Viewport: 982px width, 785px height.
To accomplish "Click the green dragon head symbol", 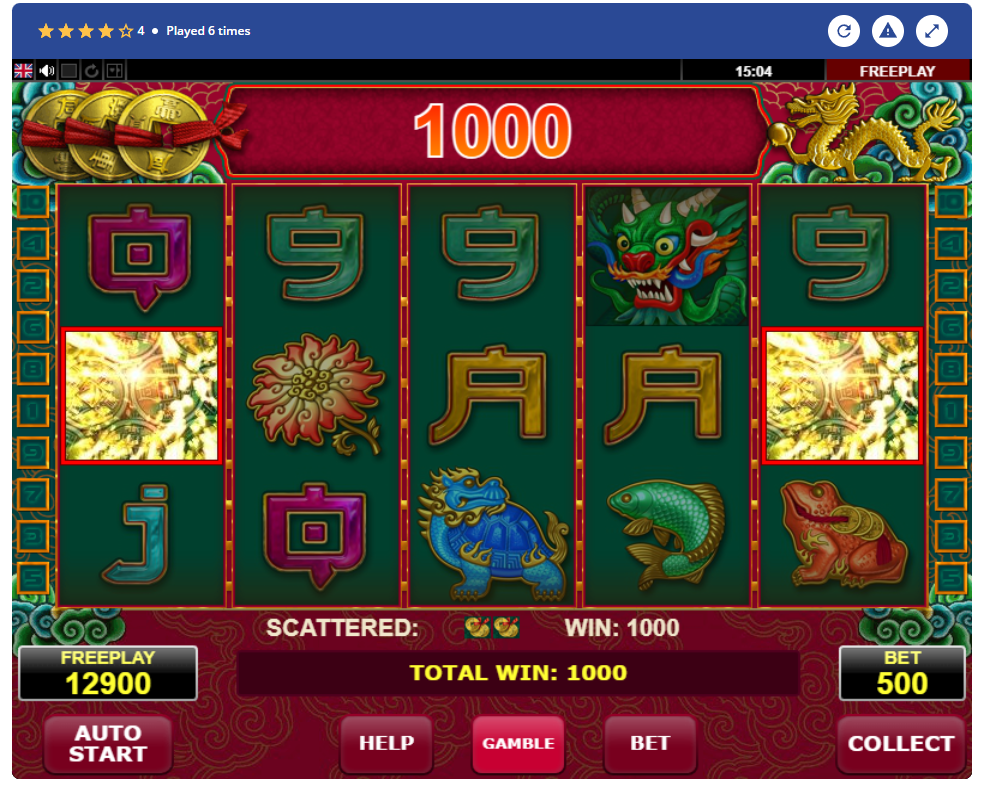I will [668, 256].
